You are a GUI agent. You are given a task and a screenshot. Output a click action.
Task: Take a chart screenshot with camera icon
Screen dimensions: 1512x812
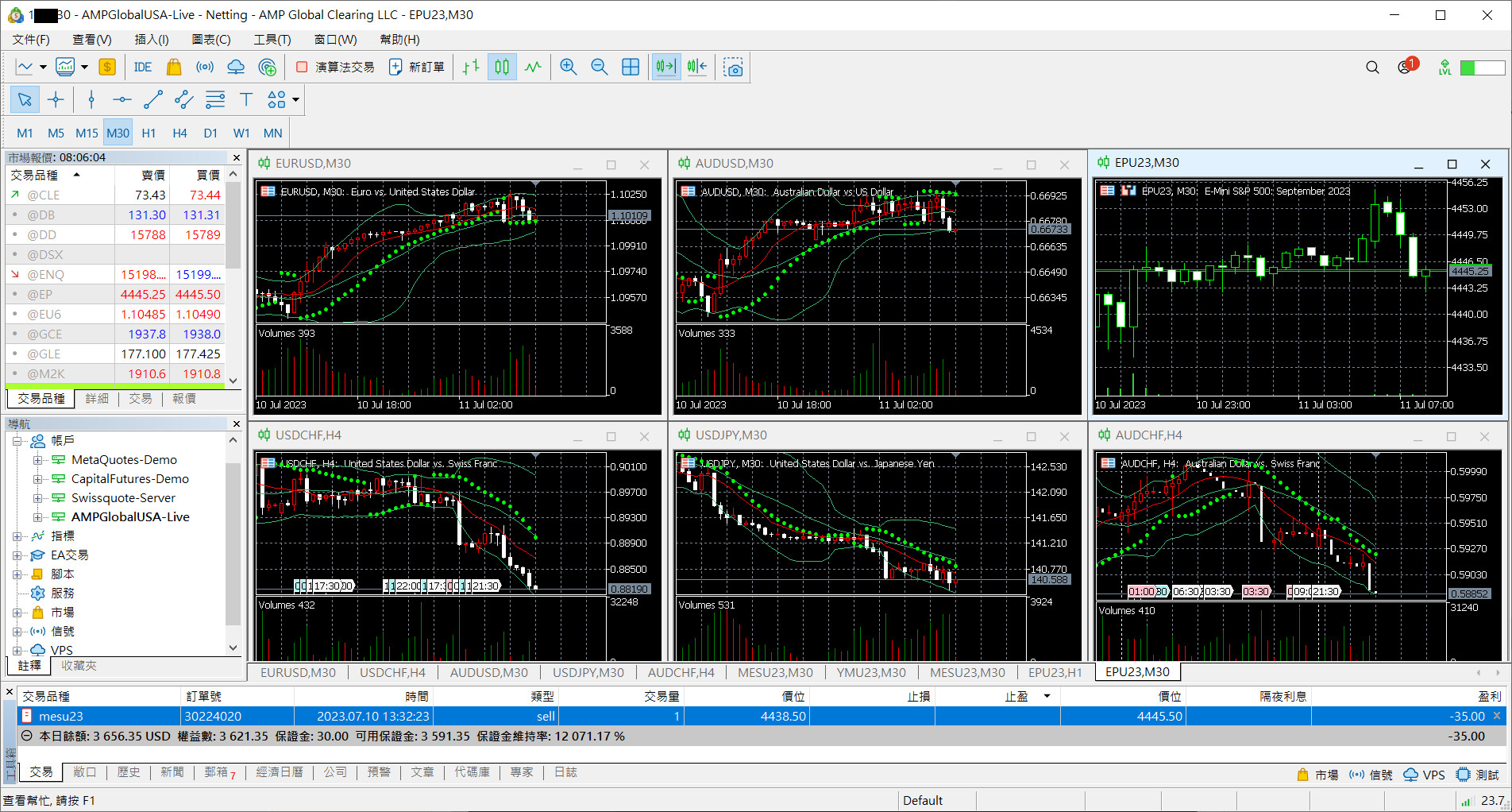tap(734, 68)
